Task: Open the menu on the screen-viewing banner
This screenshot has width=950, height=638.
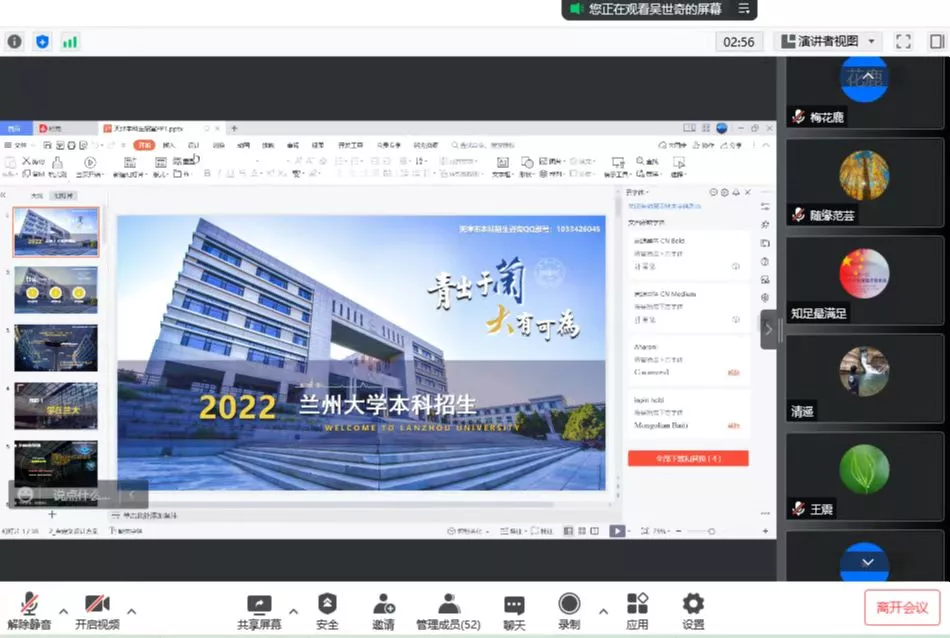Action: click(x=744, y=8)
